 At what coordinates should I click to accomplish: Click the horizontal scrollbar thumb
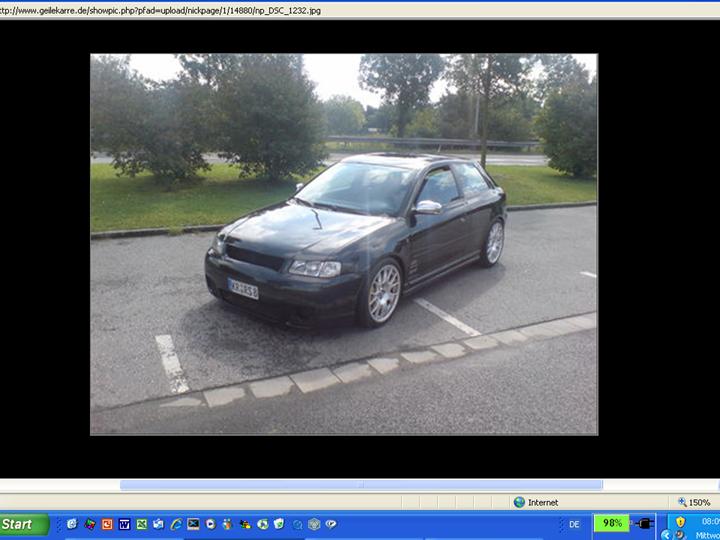[360, 485]
